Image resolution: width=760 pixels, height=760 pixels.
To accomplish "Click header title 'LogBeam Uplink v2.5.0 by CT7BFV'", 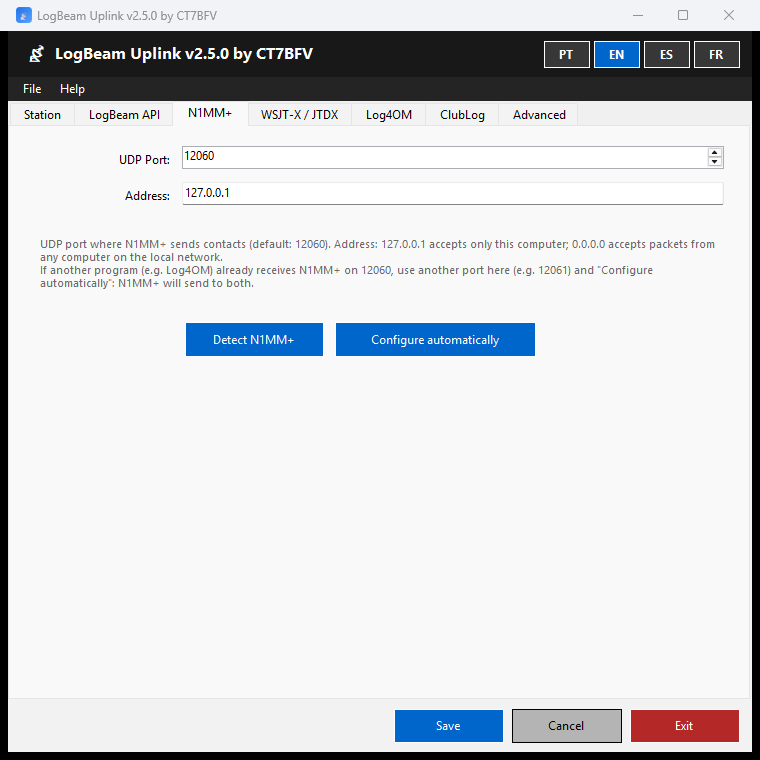I will (184, 54).
